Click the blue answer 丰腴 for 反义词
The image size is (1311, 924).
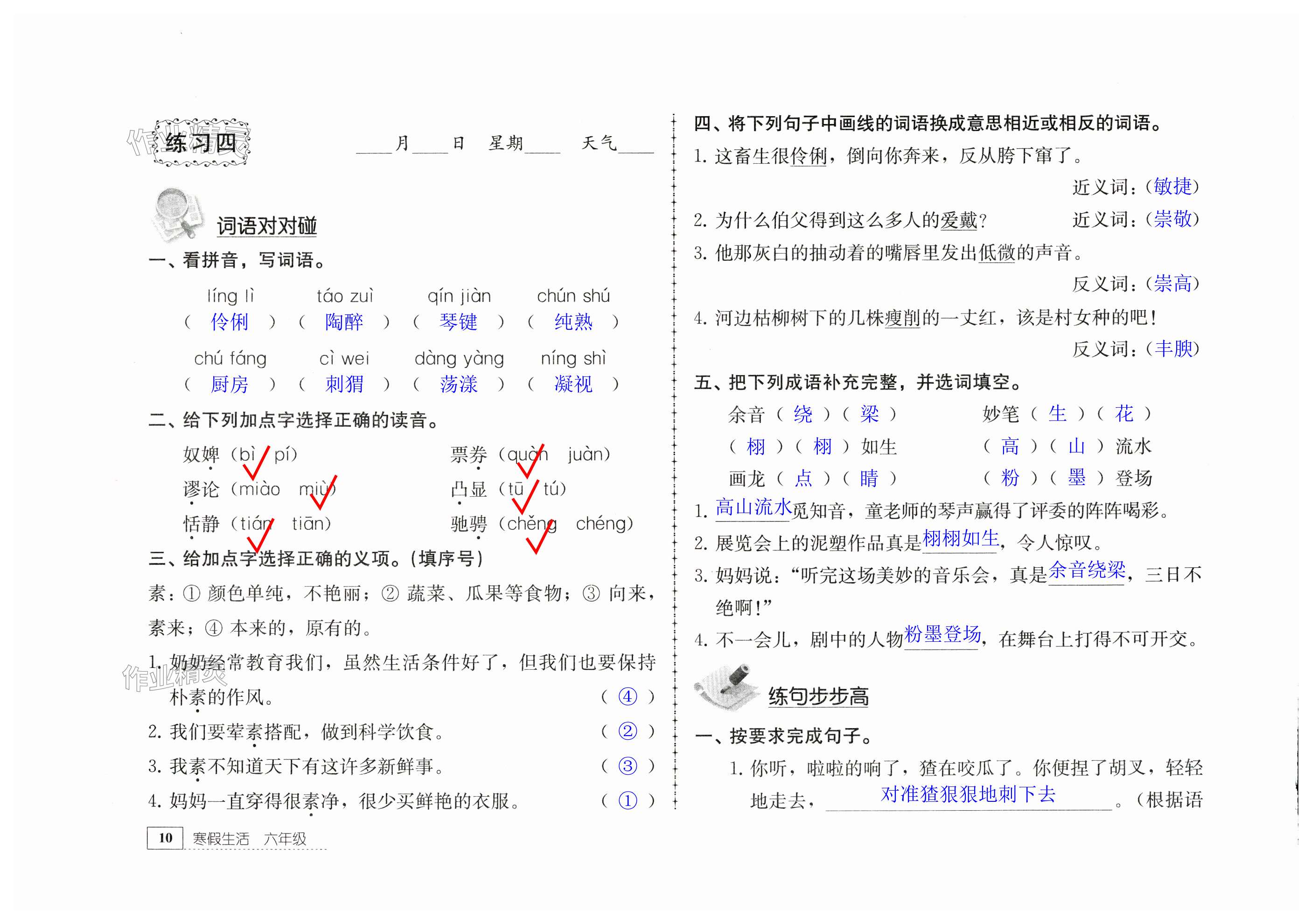click(x=1173, y=348)
